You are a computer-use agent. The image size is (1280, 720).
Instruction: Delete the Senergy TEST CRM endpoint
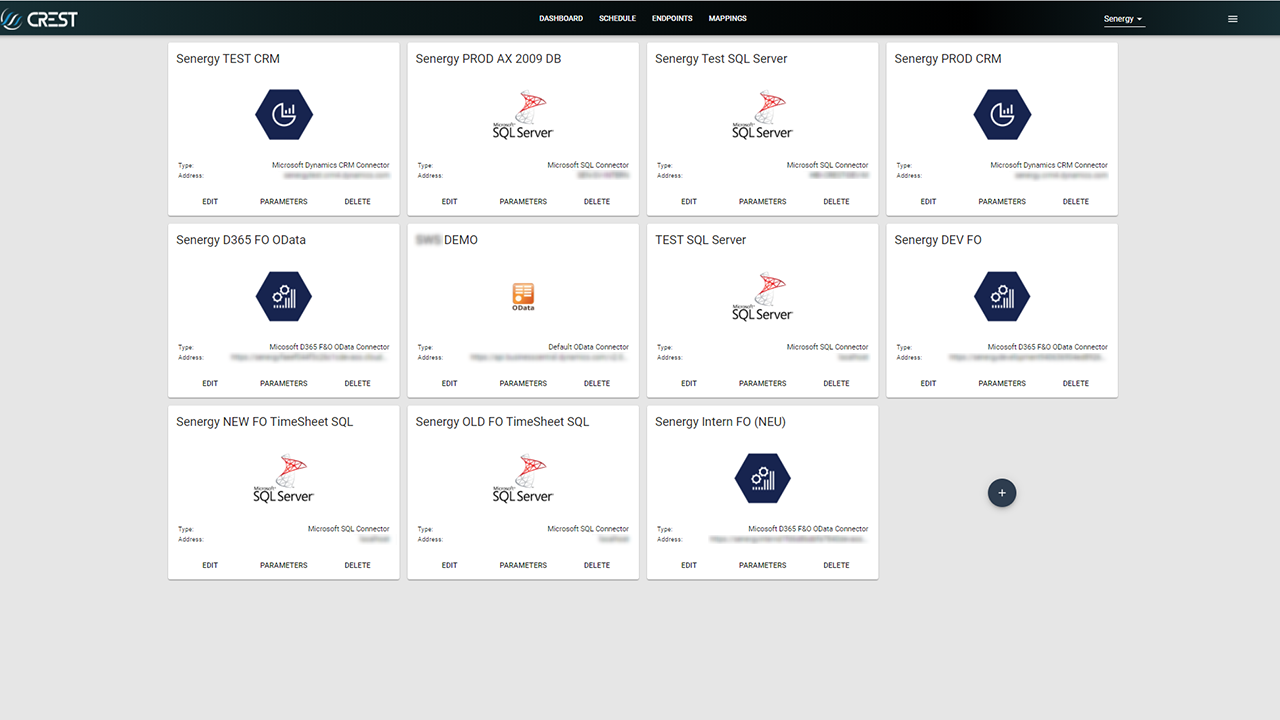click(357, 201)
